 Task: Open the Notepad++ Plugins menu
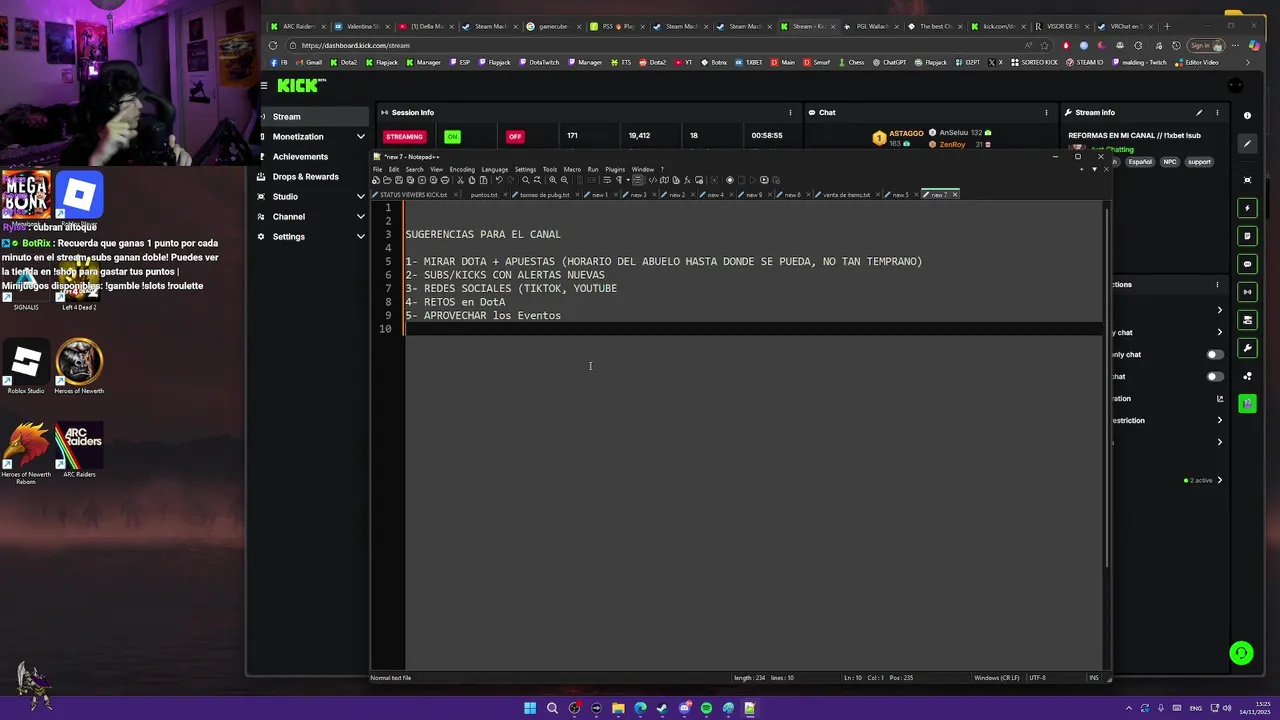pos(615,169)
